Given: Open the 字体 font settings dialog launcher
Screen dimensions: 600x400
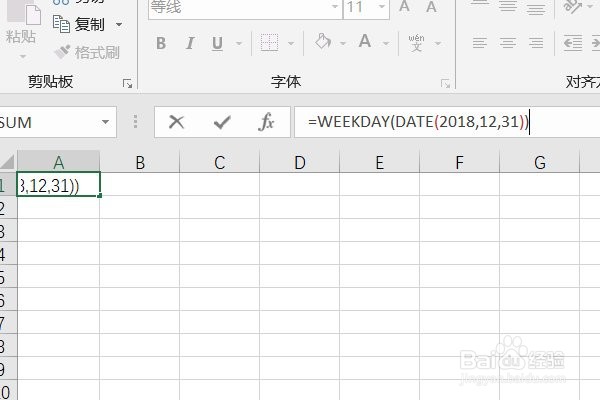Looking at the screenshot, I should (x=445, y=83).
